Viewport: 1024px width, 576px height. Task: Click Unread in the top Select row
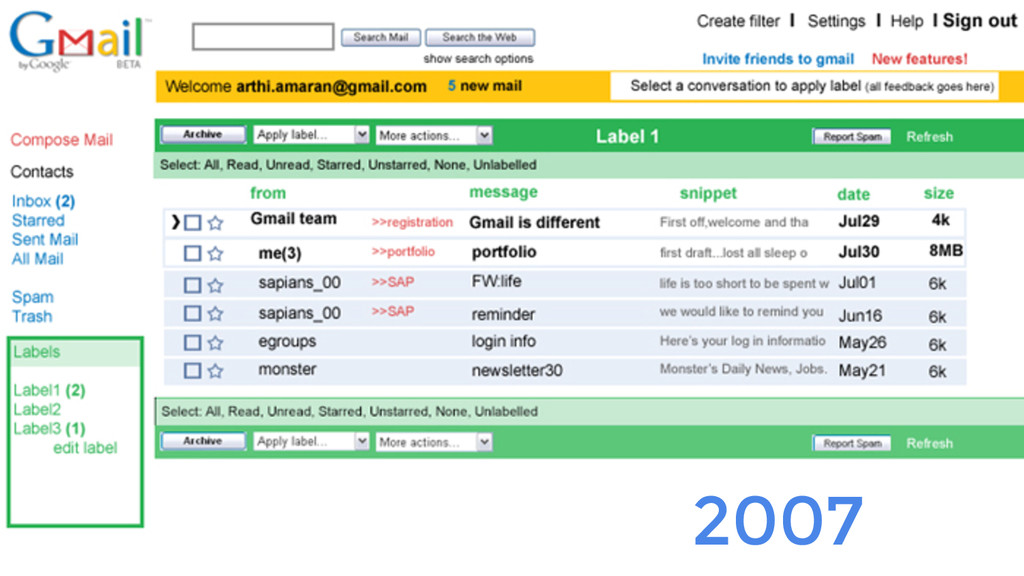coord(286,165)
